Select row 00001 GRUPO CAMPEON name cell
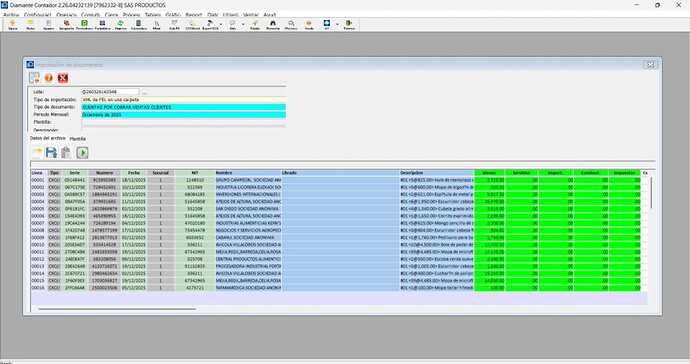The width and height of the screenshot is (690, 364). 248,180
